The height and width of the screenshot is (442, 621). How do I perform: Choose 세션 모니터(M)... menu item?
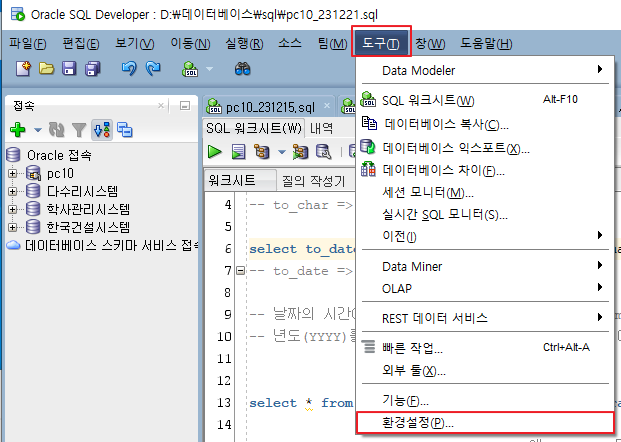coord(485,192)
